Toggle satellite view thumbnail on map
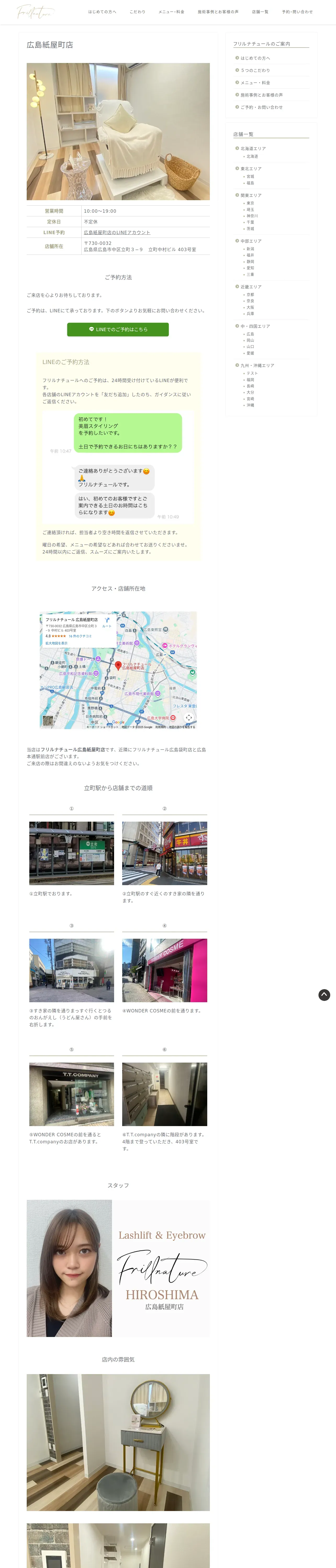This screenshot has width=336, height=1568. 48,721
